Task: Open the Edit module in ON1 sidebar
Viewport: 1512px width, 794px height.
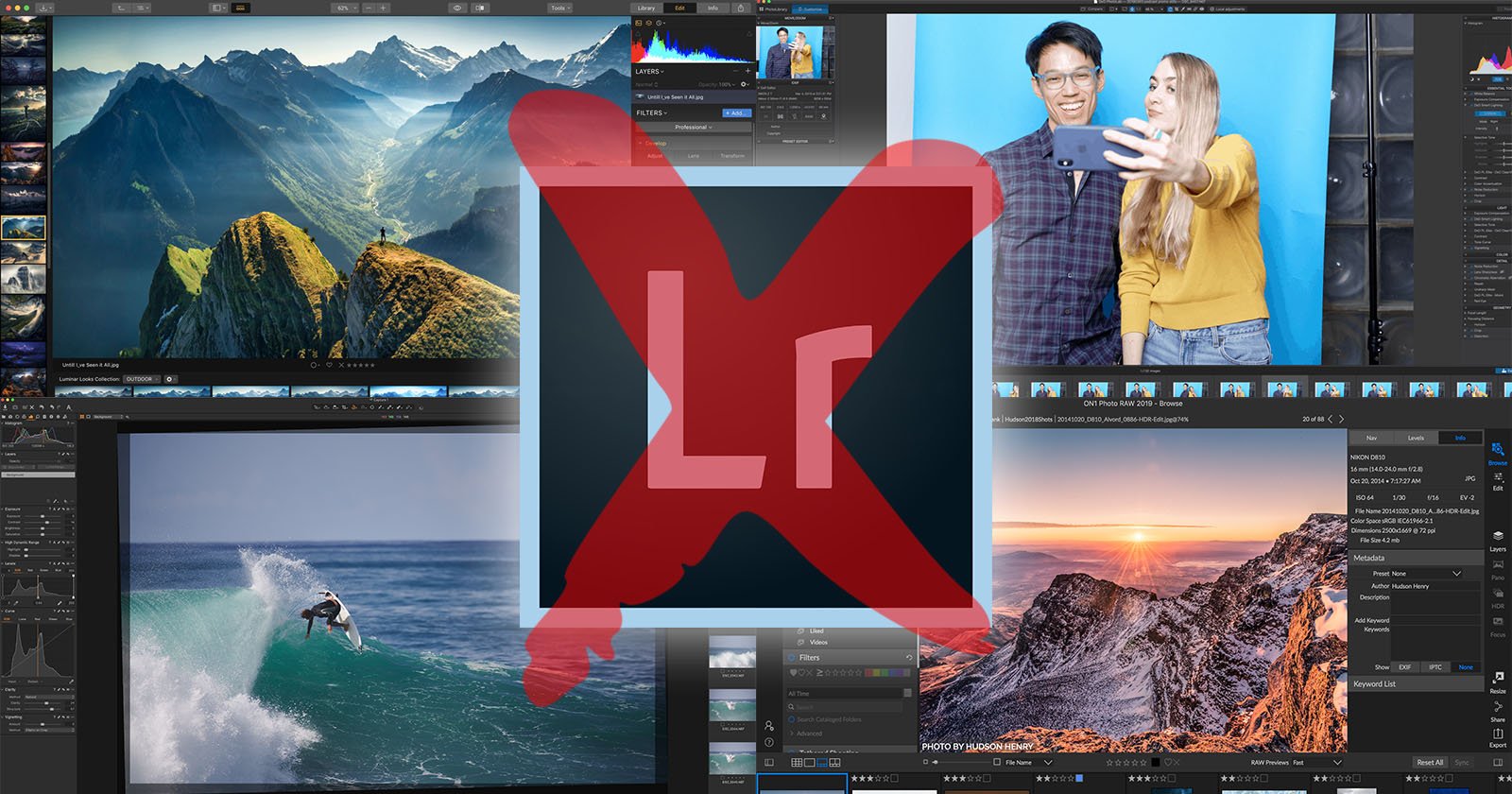Action: [x=1498, y=480]
